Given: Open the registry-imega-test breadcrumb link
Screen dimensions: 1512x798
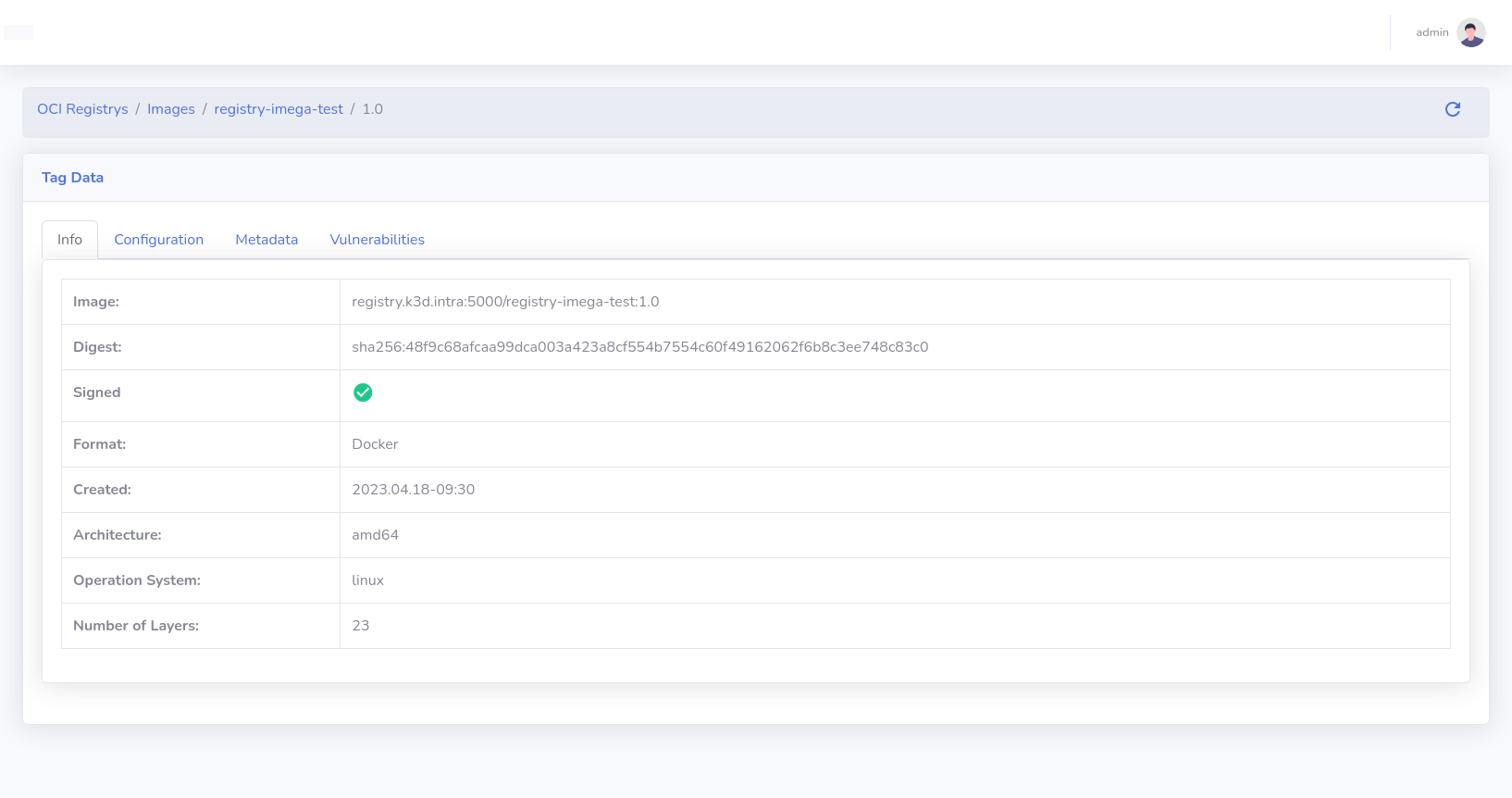Looking at the screenshot, I should pyautogui.click(x=279, y=109).
